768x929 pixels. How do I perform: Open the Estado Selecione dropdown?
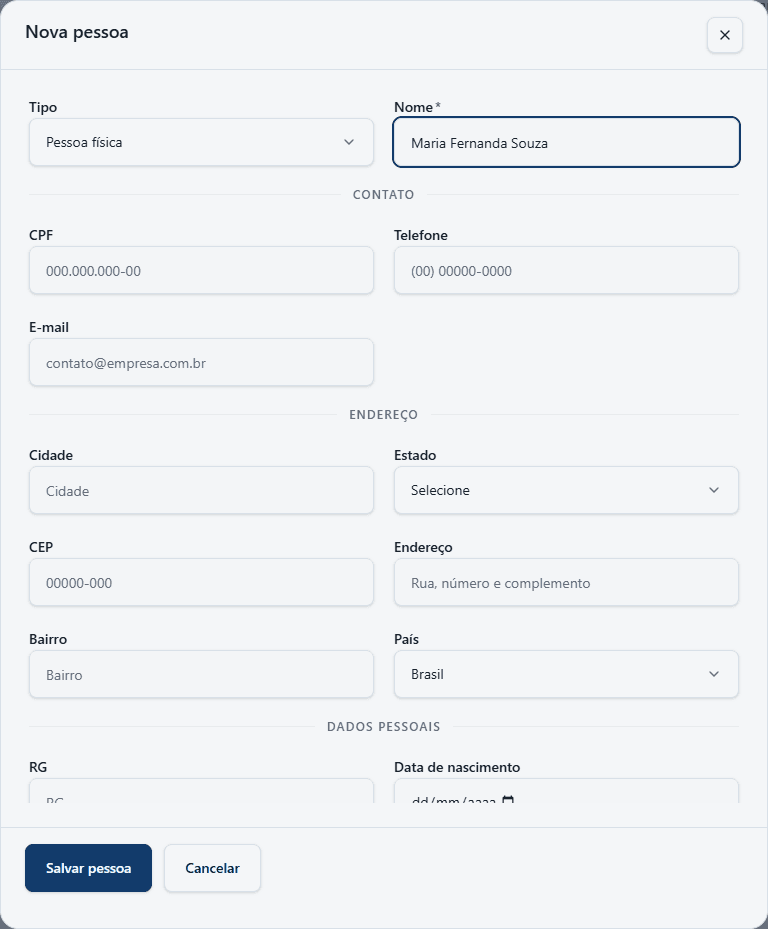point(566,490)
